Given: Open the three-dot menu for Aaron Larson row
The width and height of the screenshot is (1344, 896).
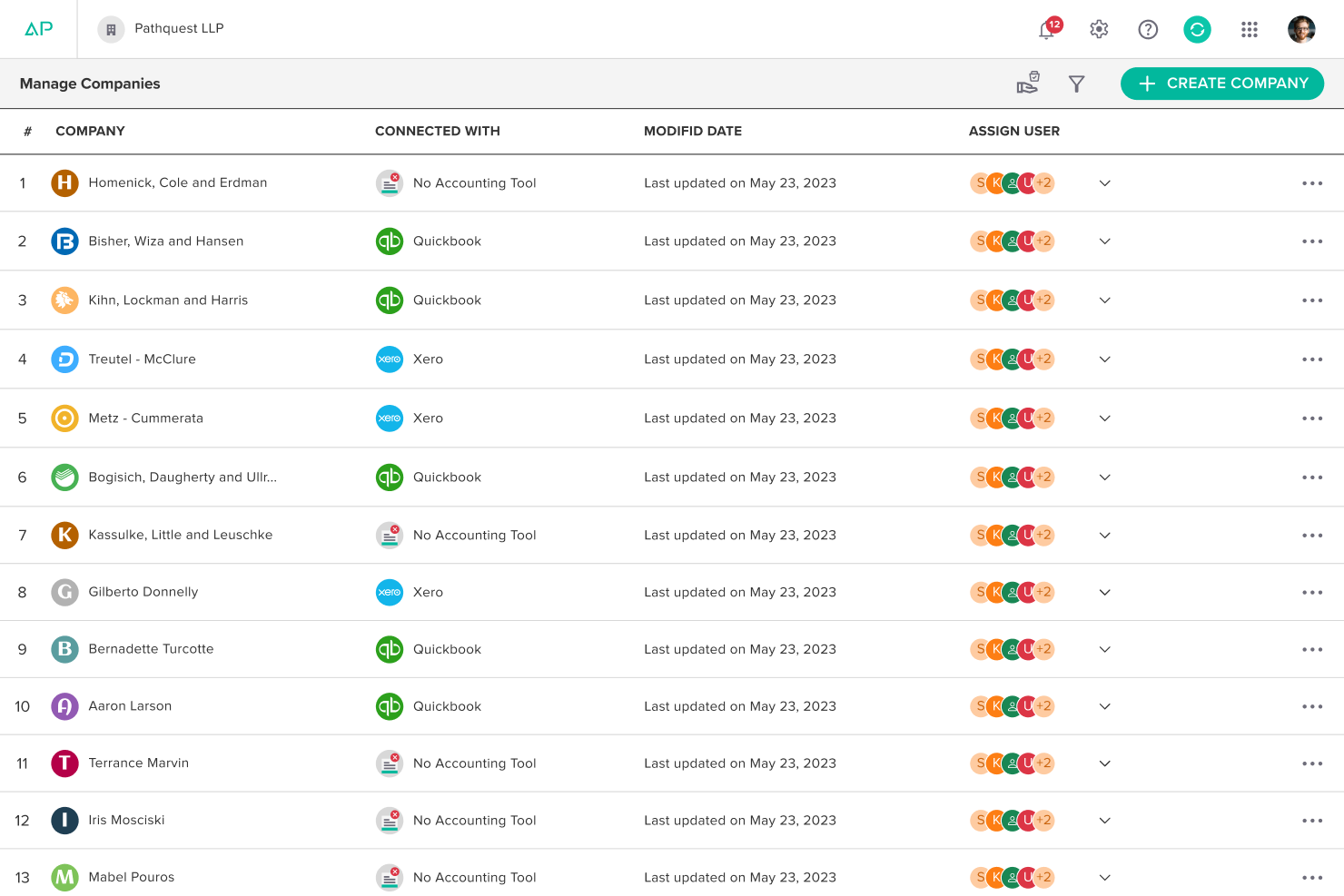Looking at the screenshot, I should [1312, 706].
